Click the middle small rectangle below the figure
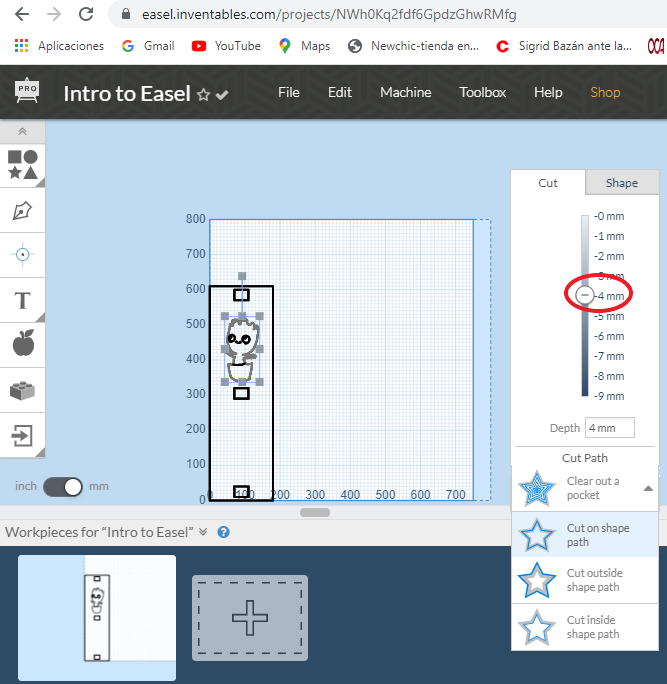This screenshot has width=667, height=684. [x=241, y=393]
